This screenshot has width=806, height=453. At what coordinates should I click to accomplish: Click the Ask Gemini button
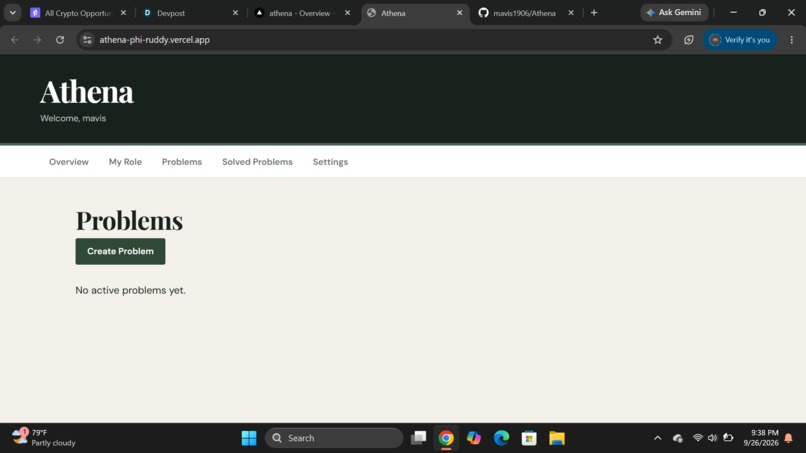click(x=674, y=12)
